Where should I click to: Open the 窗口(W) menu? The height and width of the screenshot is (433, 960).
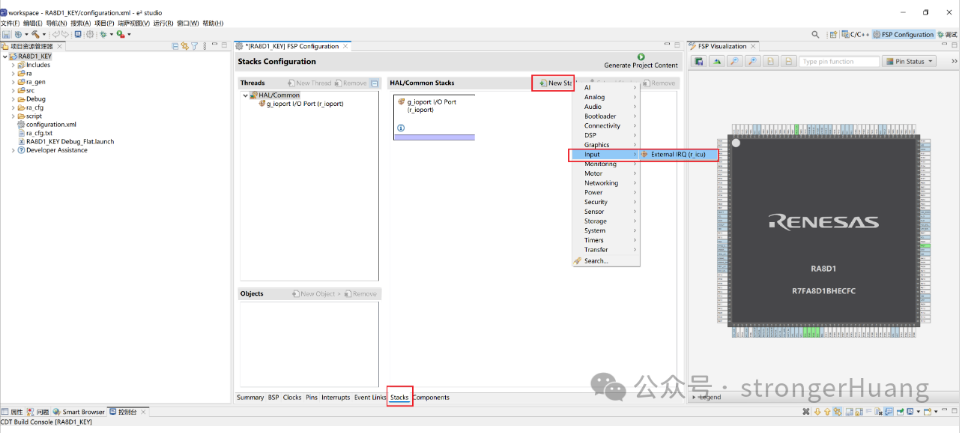click(x=188, y=23)
